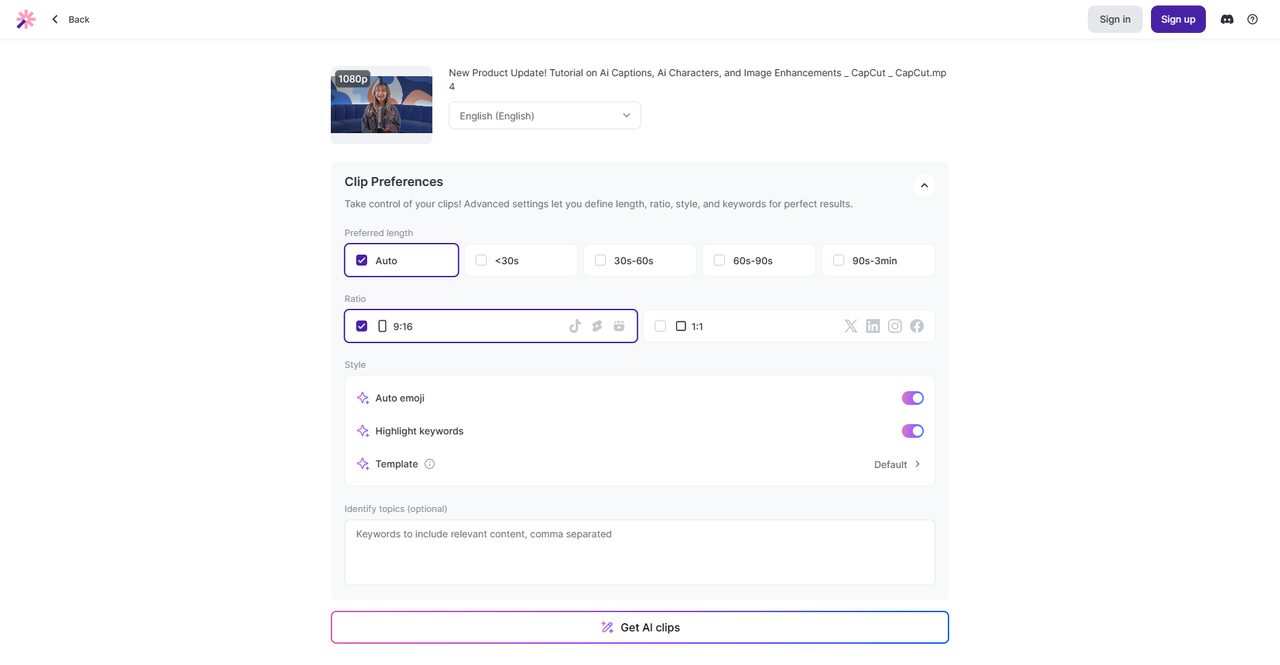Click the Sign in button
This screenshot has height=665, width=1280.
click(1115, 19)
